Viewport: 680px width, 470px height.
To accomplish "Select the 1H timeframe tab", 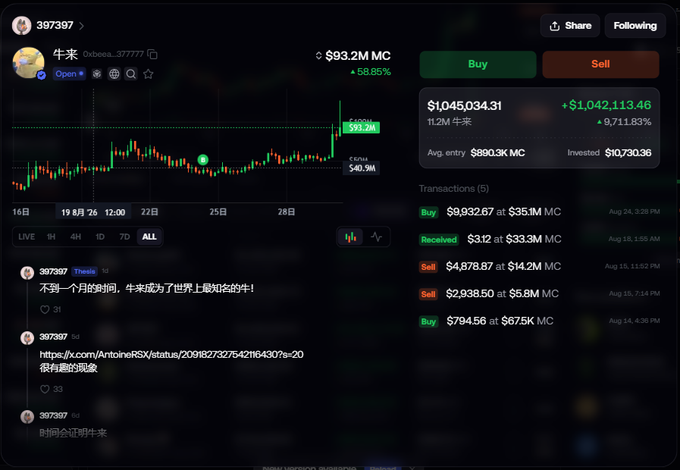I will pyautogui.click(x=51, y=237).
